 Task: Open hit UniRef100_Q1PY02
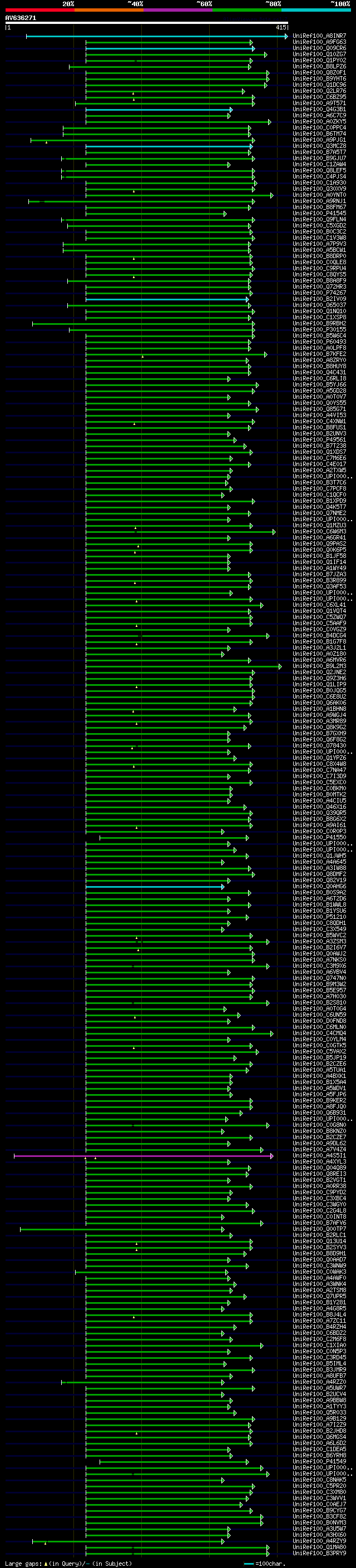click(x=319, y=60)
